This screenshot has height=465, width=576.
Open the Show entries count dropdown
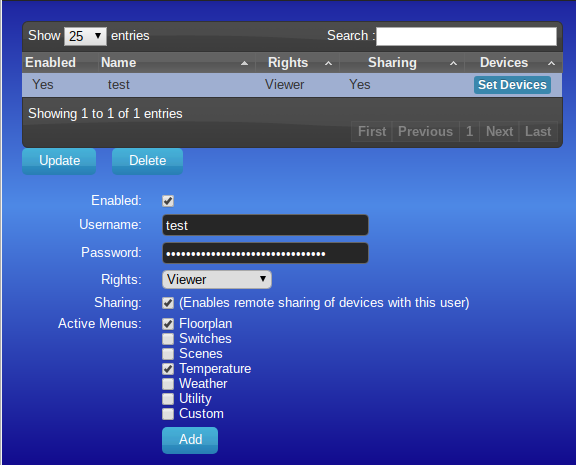[85, 36]
